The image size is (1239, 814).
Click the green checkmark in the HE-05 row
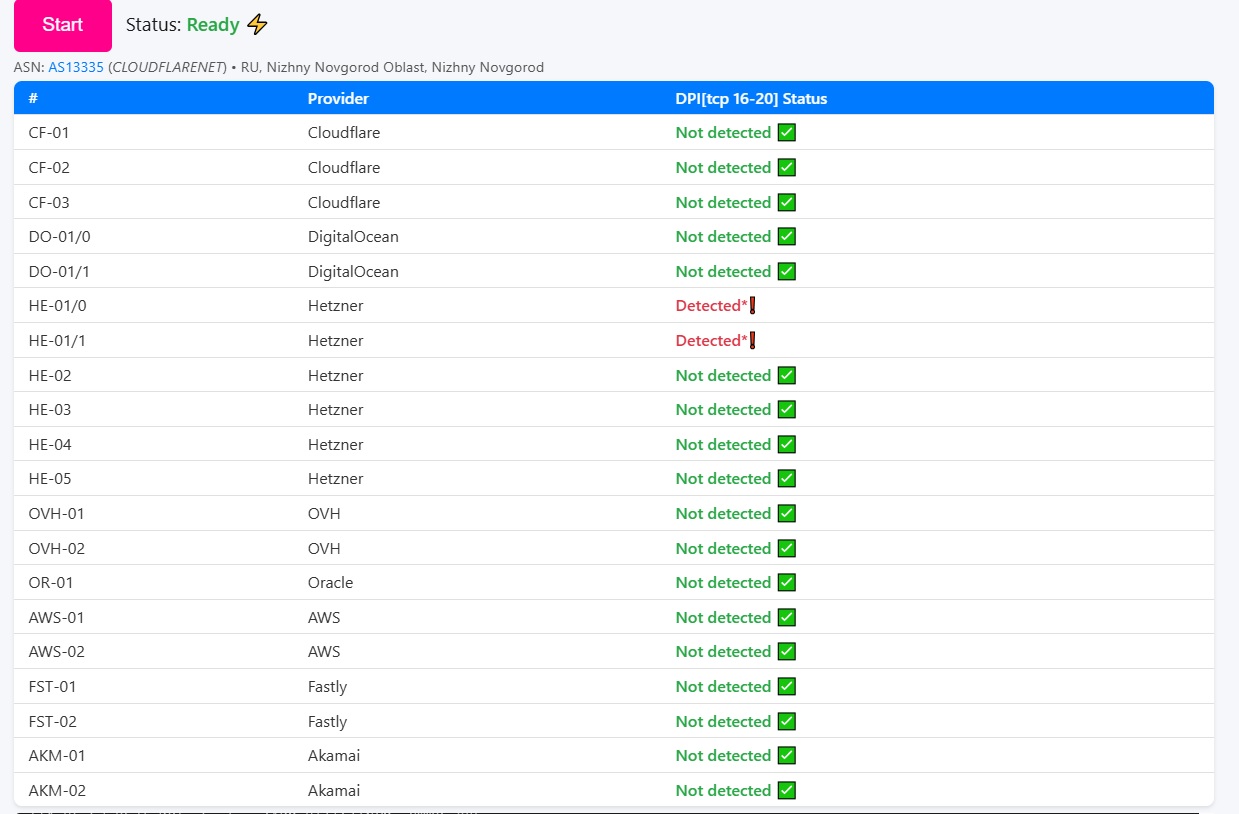(787, 478)
